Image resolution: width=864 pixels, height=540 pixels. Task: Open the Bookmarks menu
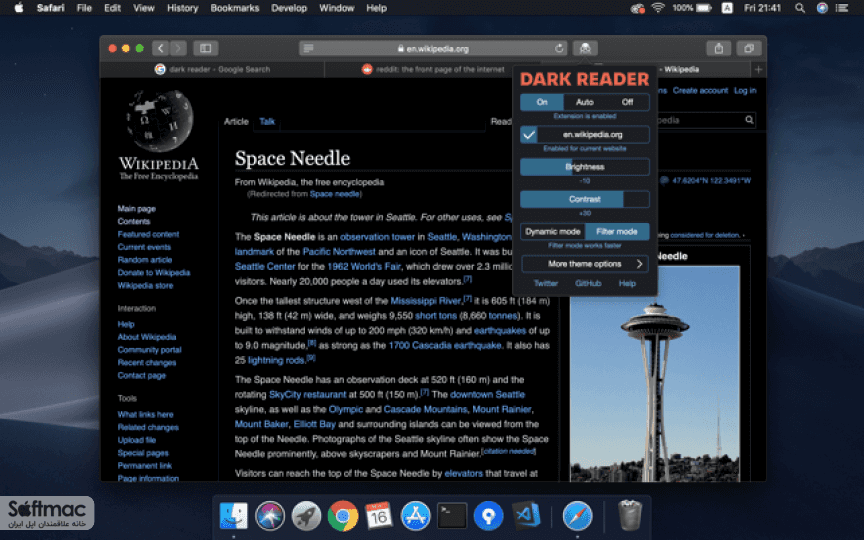pos(235,8)
